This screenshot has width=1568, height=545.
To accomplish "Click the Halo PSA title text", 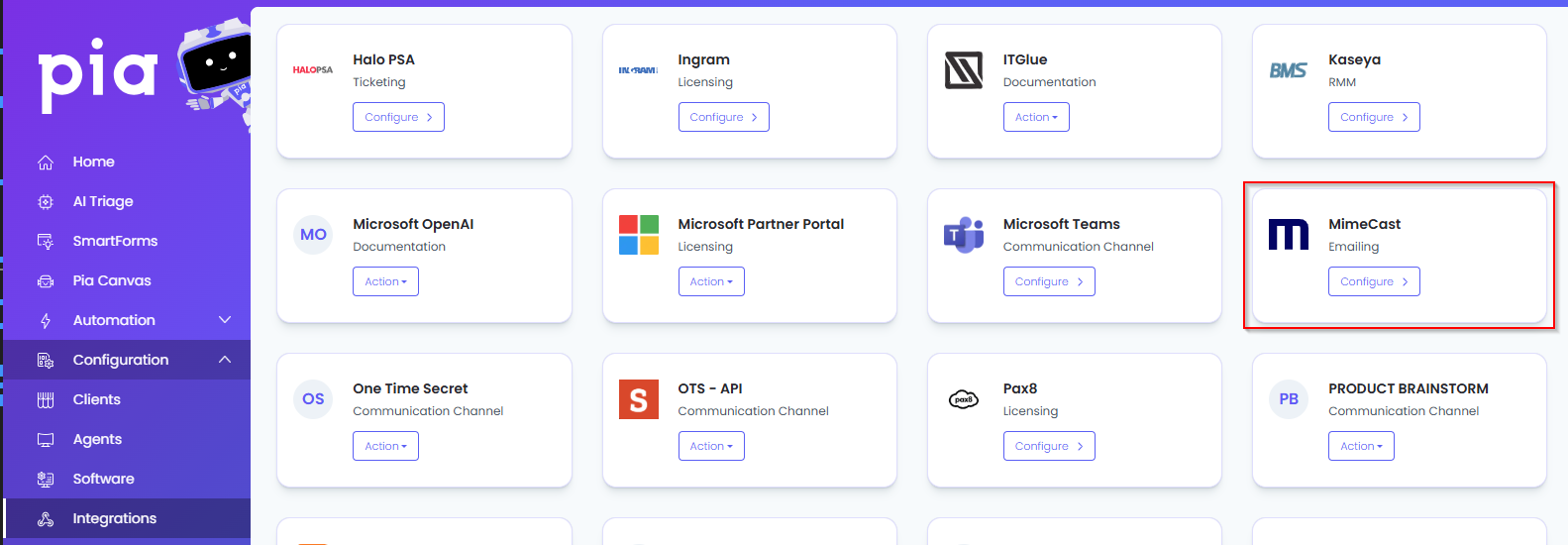I will (383, 59).
